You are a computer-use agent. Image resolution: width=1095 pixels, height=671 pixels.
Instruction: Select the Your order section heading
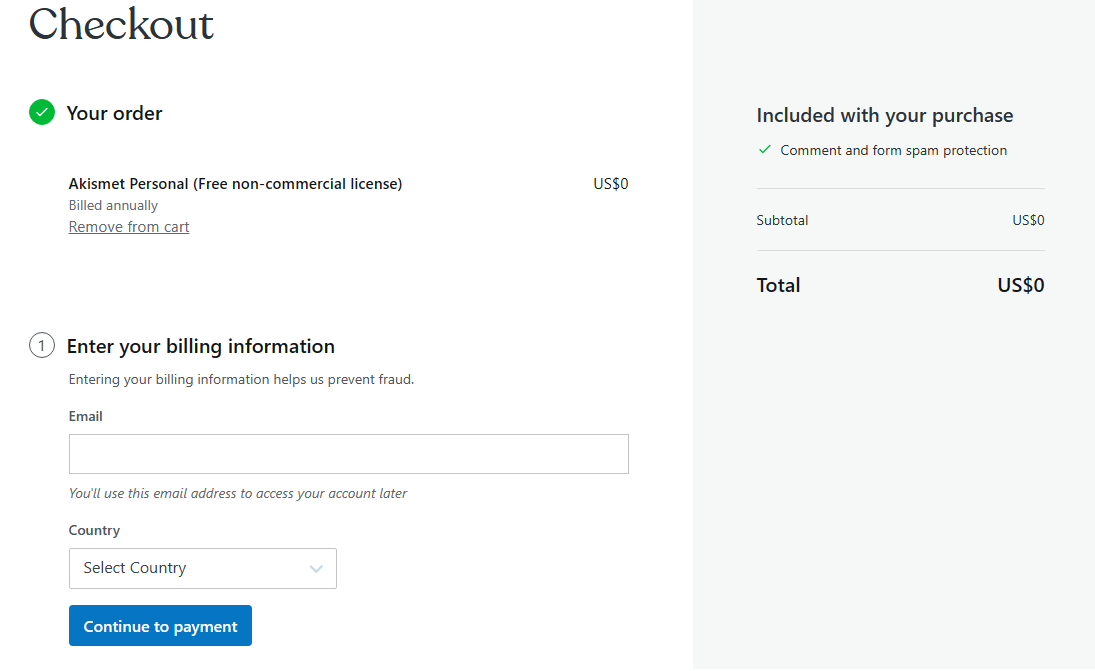pyautogui.click(x=114, y=113)
